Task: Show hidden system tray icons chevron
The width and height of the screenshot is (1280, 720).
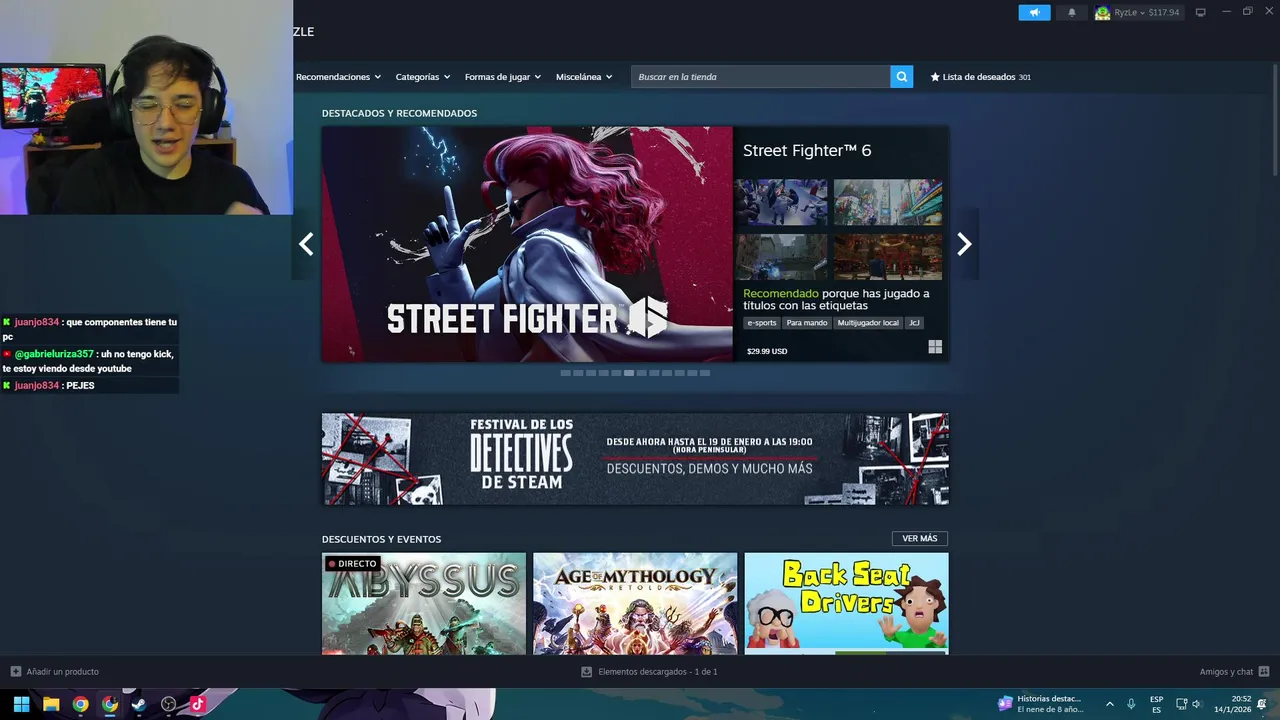Action: click(x=1109, y=704)
